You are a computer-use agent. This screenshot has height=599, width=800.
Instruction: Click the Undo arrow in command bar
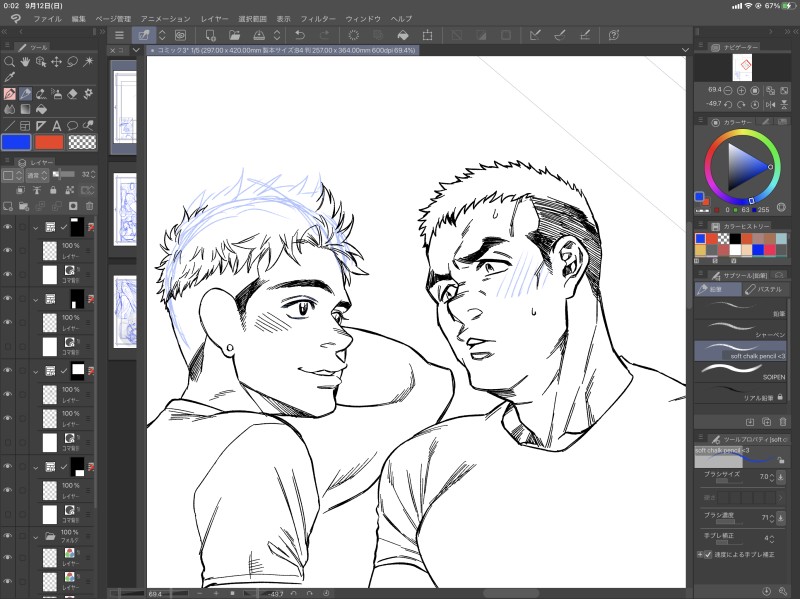pos(300,35)
